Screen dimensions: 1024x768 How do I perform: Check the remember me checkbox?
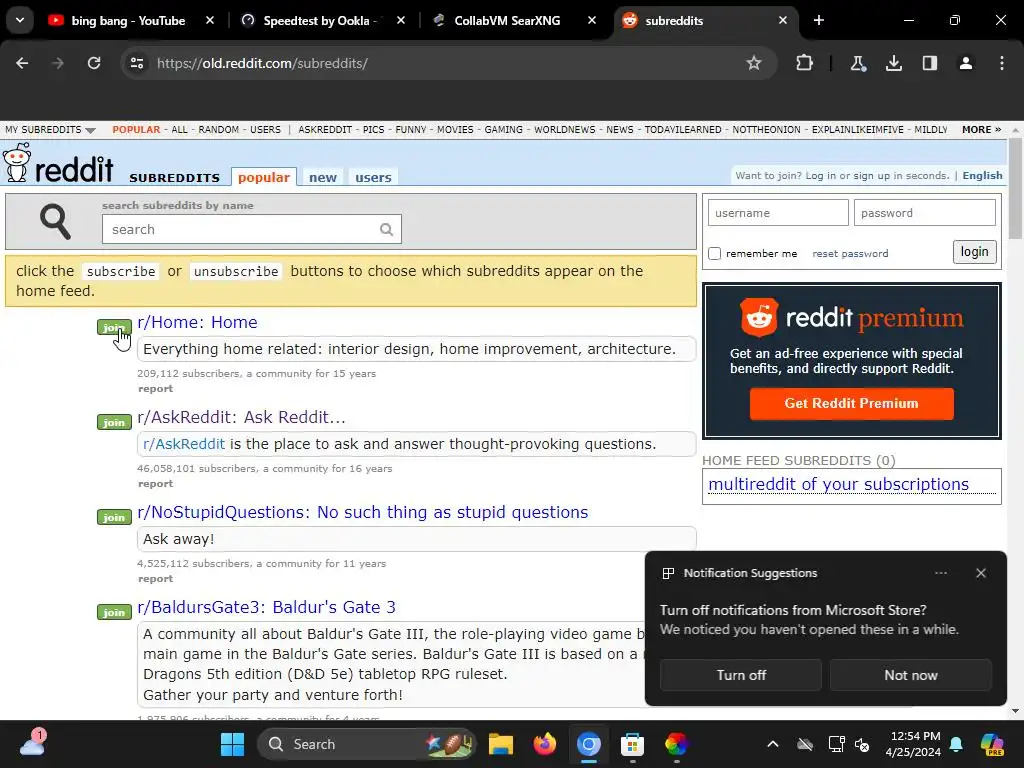coord(714,253)
